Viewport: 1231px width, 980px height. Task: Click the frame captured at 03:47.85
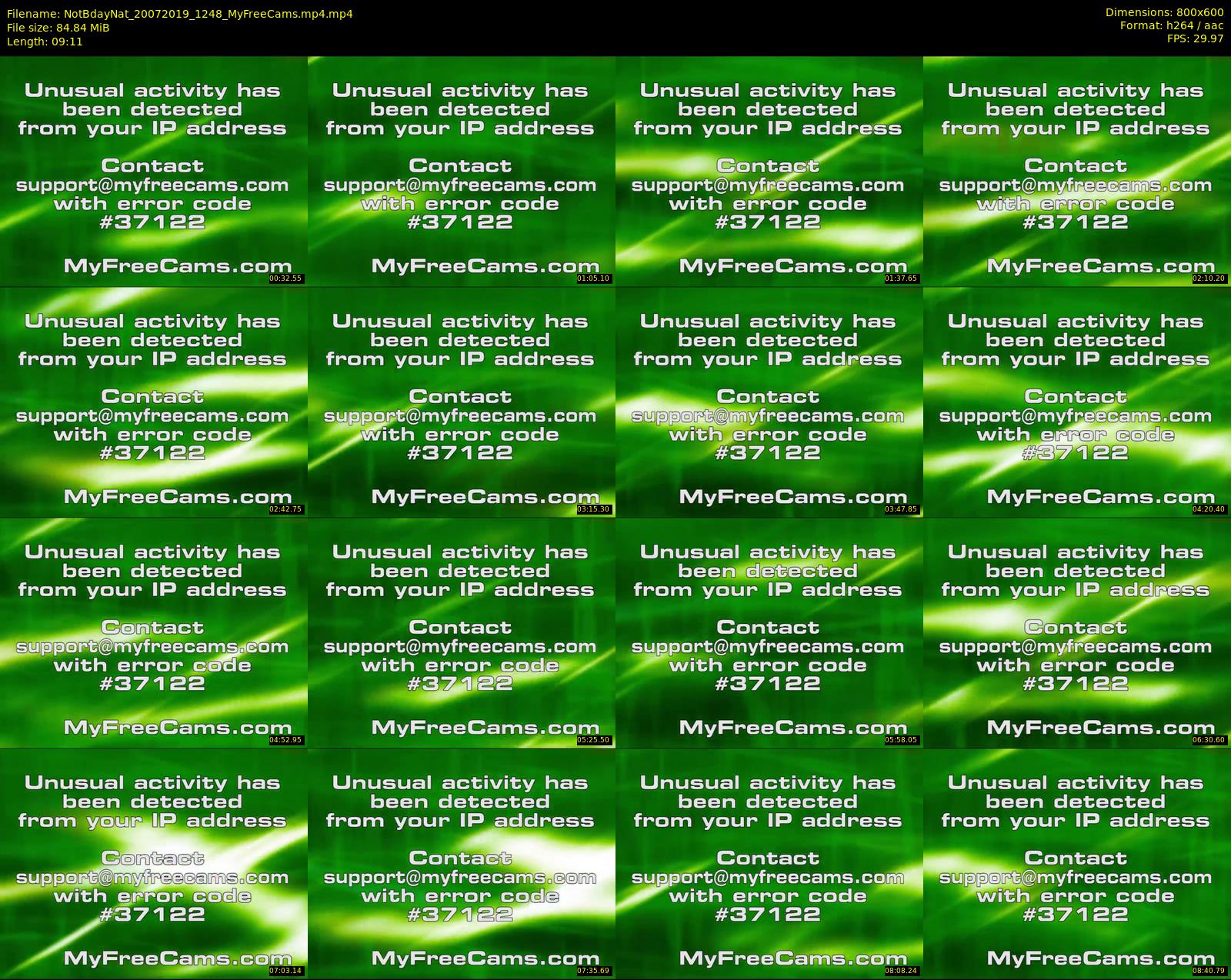coord(769,402)
